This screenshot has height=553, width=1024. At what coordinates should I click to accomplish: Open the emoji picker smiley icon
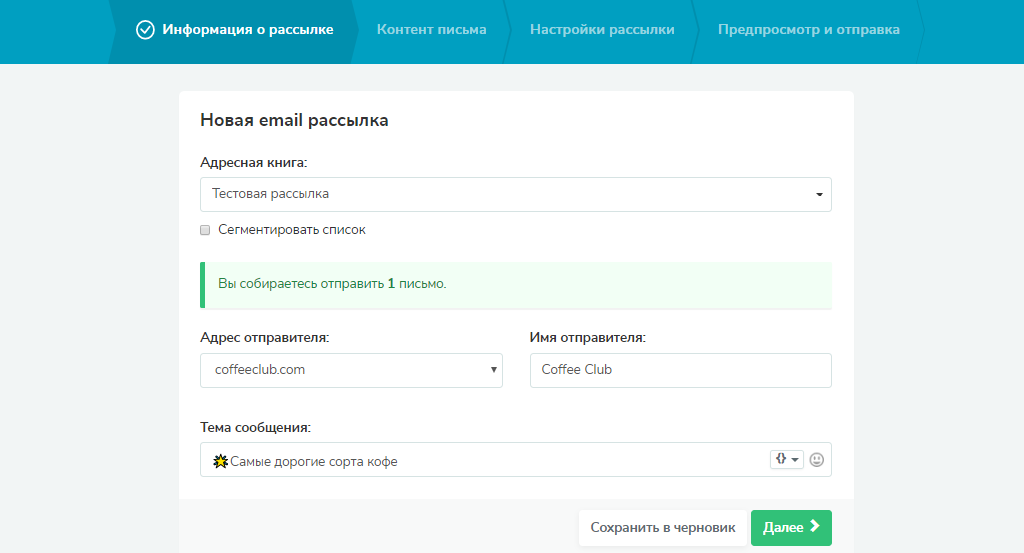click(x=816, y=460)
